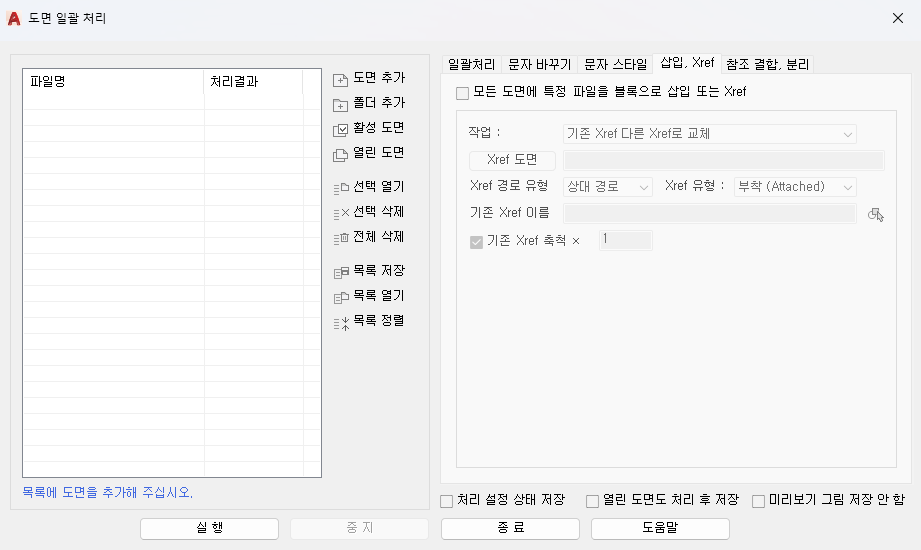
Task: Click the AutoCAD logo in title bar
Action: coord(14,19)
